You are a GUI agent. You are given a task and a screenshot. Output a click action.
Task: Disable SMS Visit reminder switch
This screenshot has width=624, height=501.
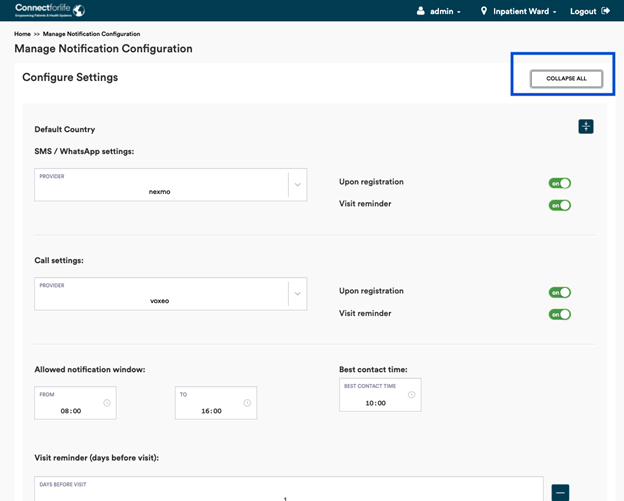559,205
